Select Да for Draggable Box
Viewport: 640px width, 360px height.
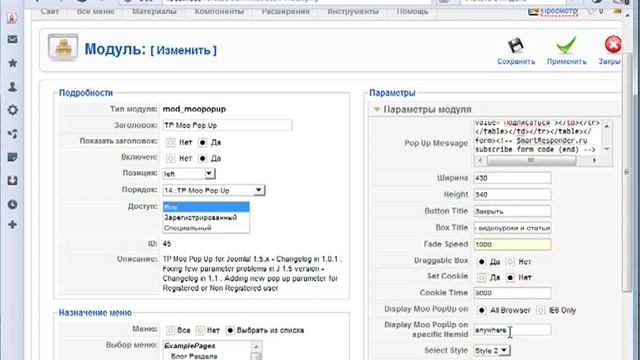tap(482, 262)
